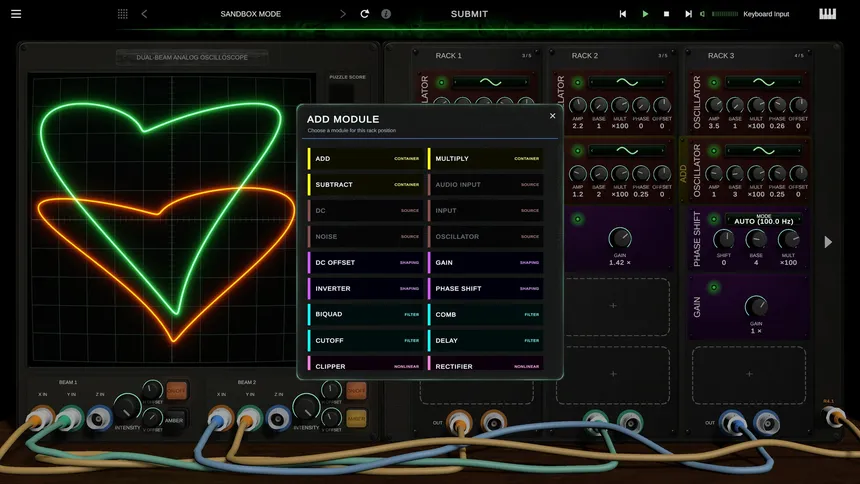
Task: Add a module to Rack 2's fourth slot
Action: tap(613, 306)
